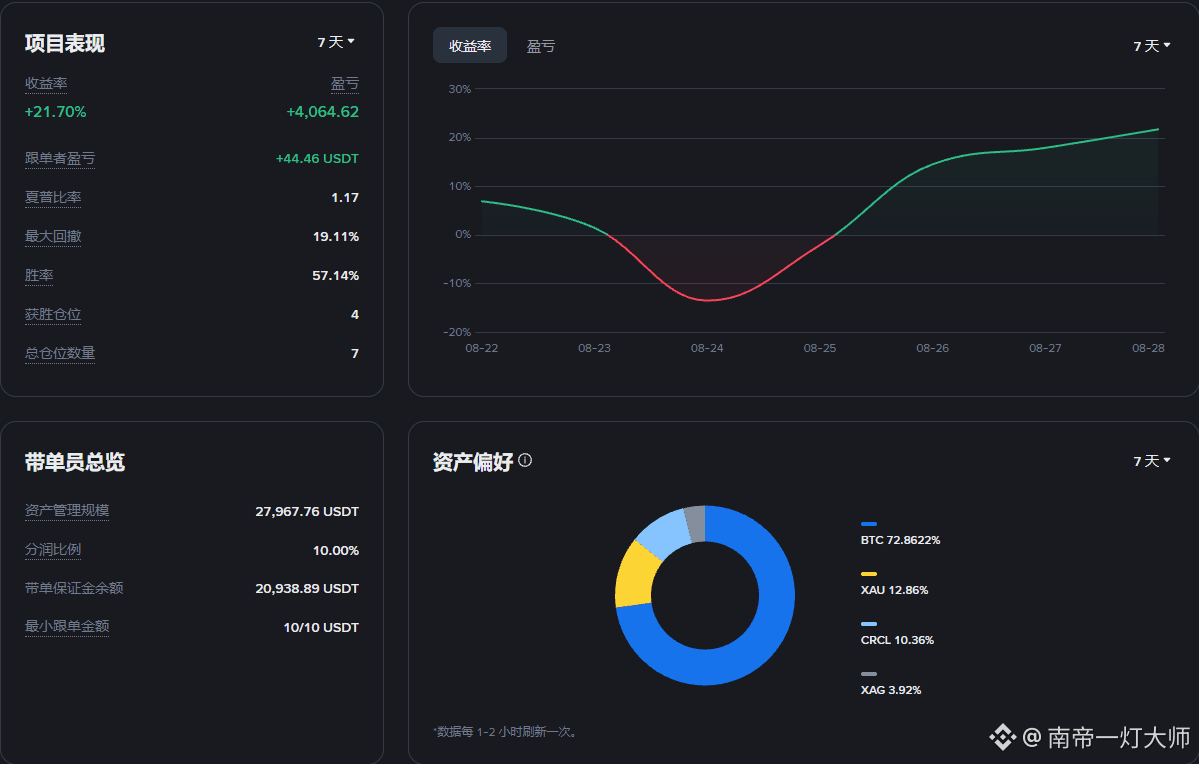Click the 最小跟单金额 label
This screenshot has width=1199, height=764.
[x=67, y=626]
